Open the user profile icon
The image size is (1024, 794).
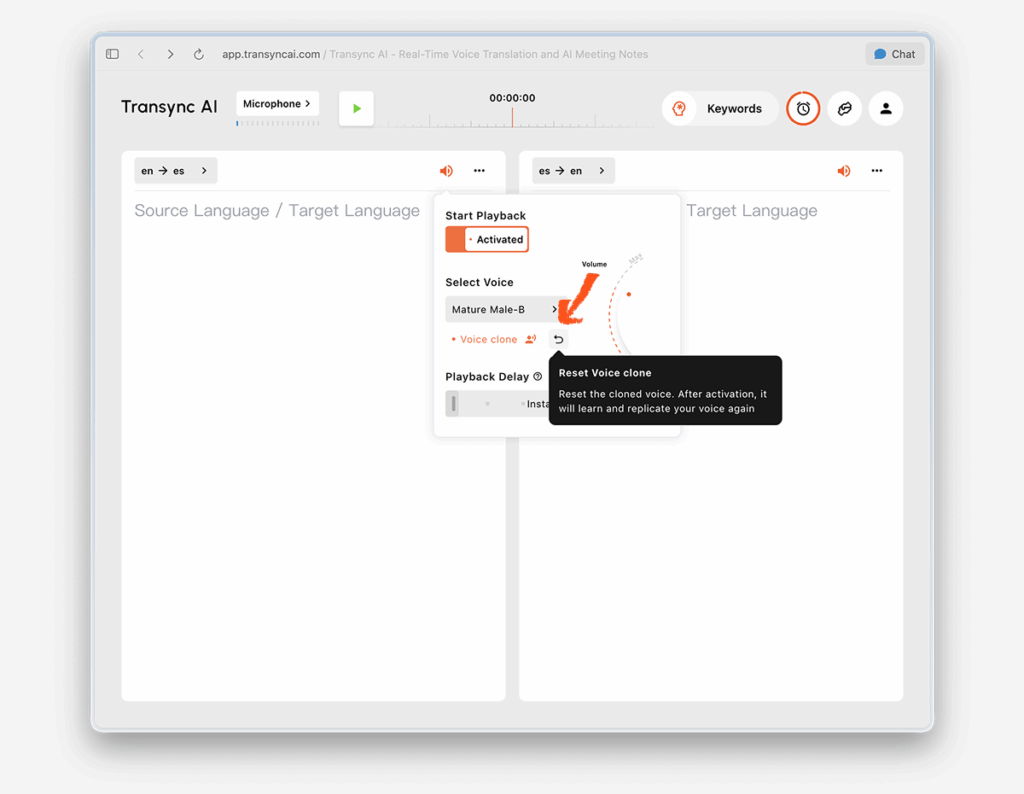(x=886, y=109)
